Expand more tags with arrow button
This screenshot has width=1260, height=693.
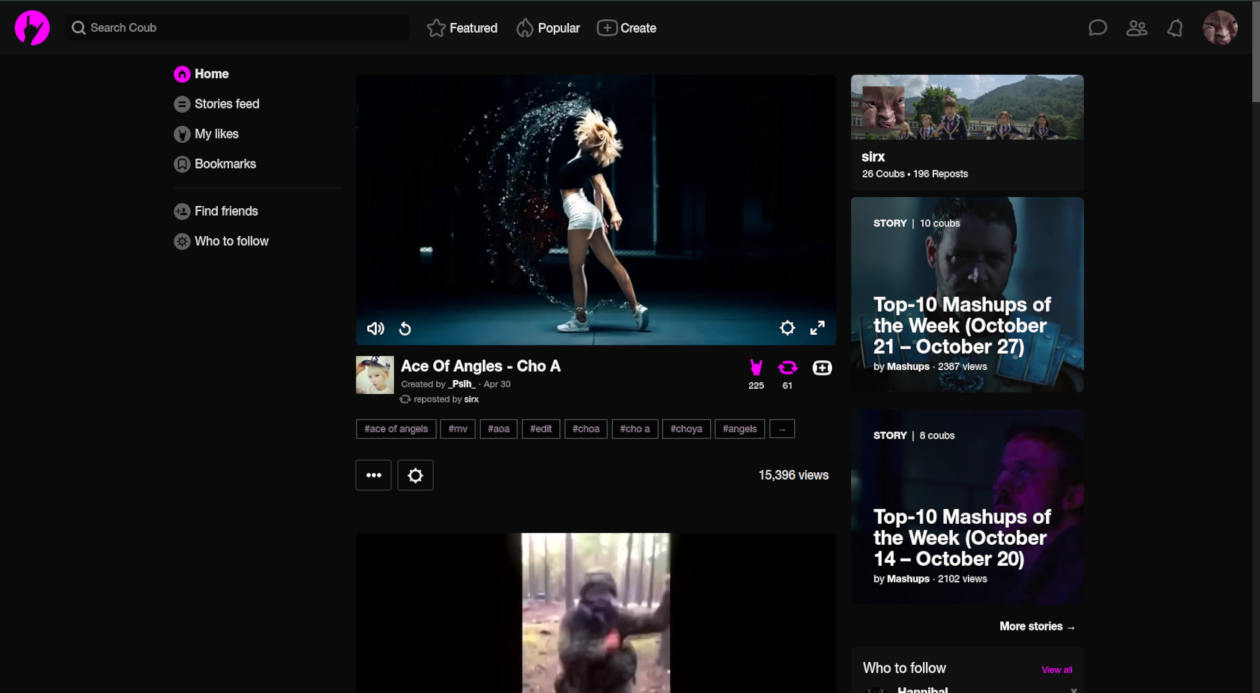click(x=782, y=429)
